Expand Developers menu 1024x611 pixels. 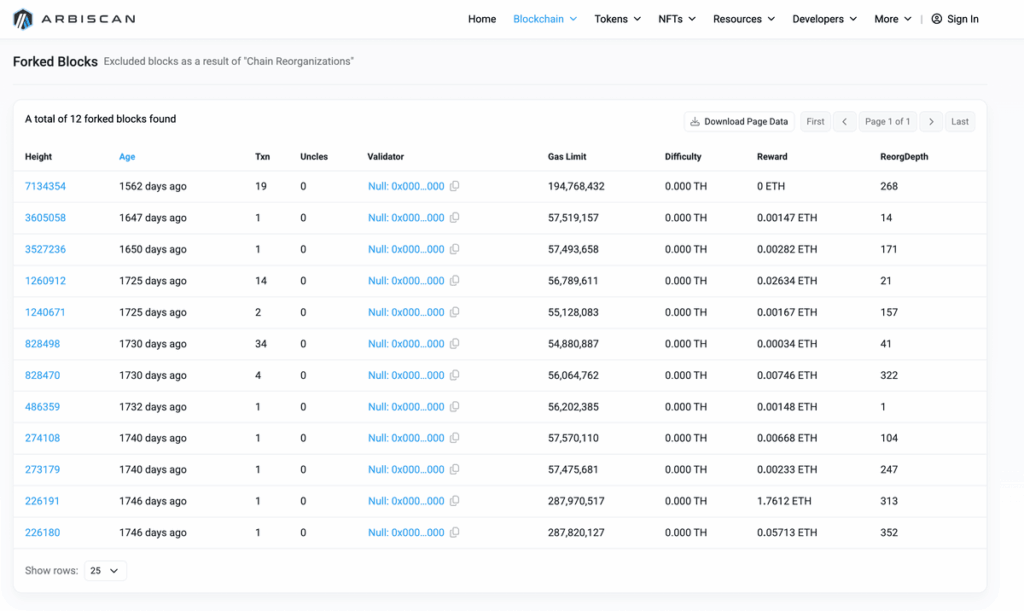point(824,19)
